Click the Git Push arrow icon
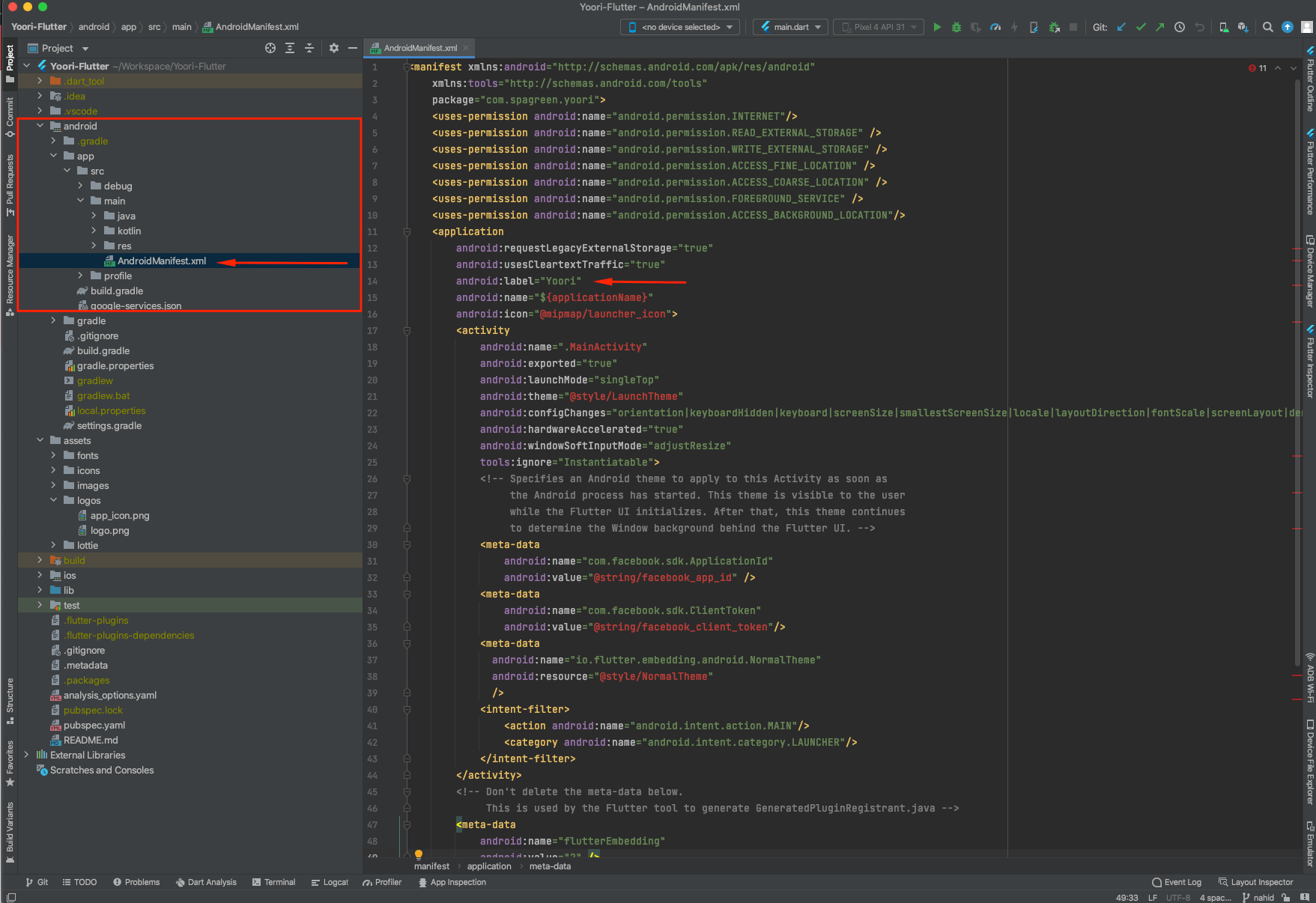The image size is (1316, 903). [x=1159, y=27]
